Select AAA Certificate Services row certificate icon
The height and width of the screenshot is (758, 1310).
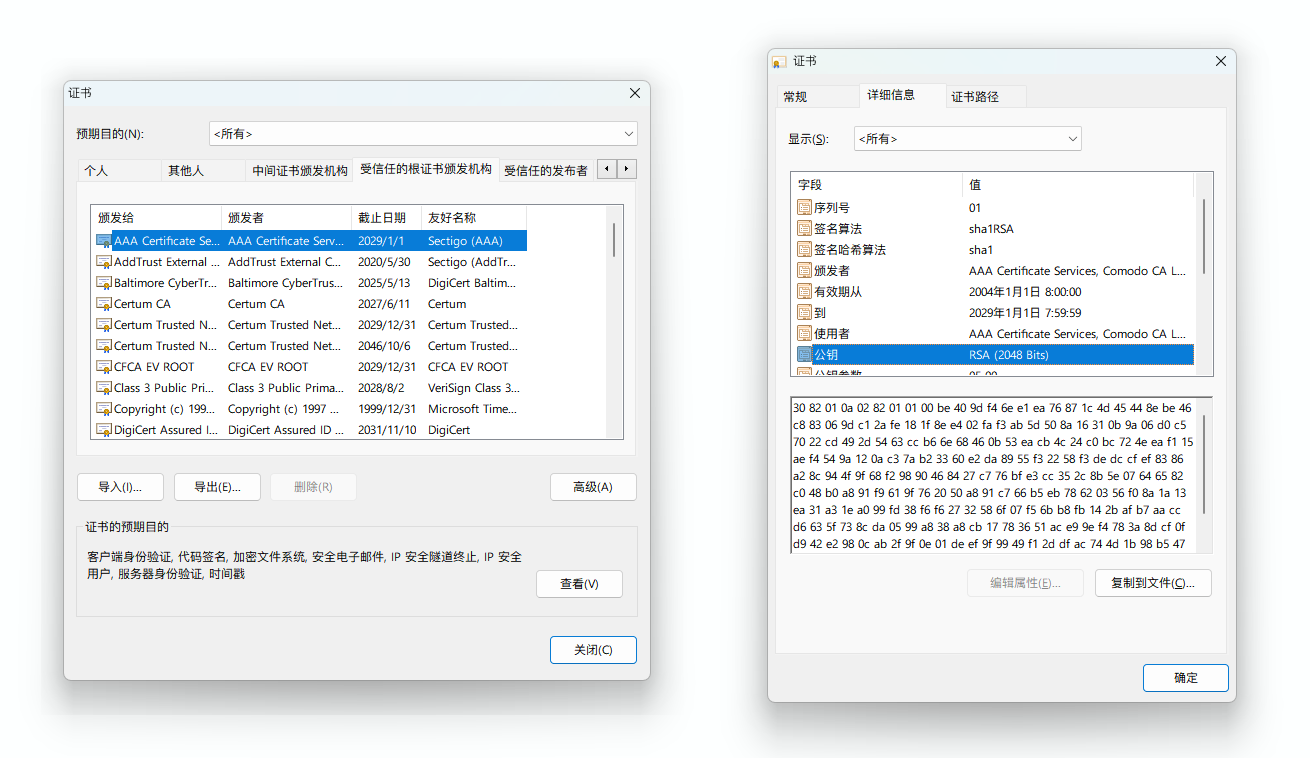click(x=104, y=241)
